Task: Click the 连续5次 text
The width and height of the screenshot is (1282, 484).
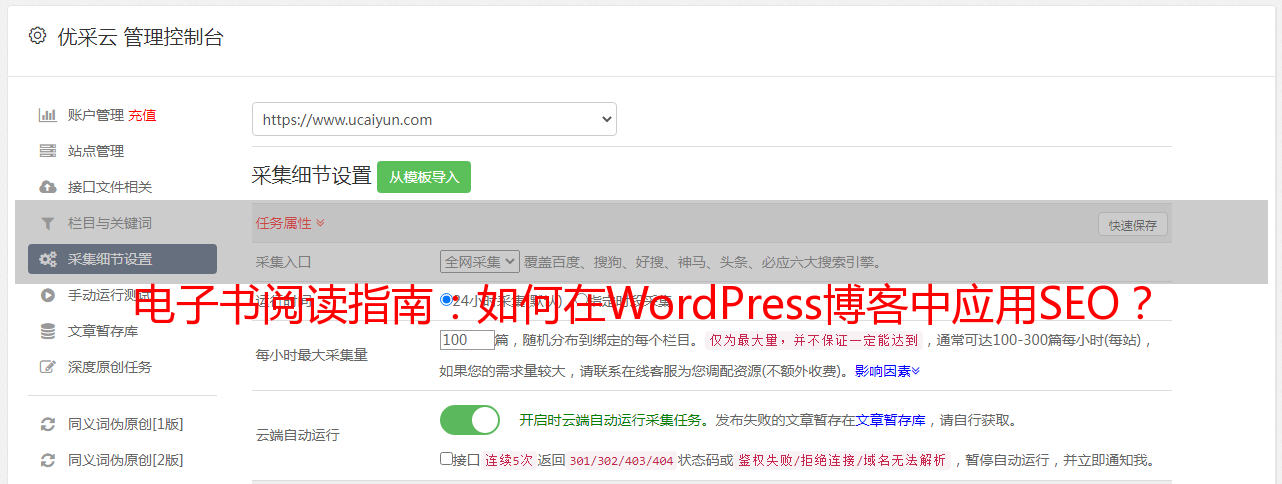Action: pyautogui.click(x=509, y=460)
